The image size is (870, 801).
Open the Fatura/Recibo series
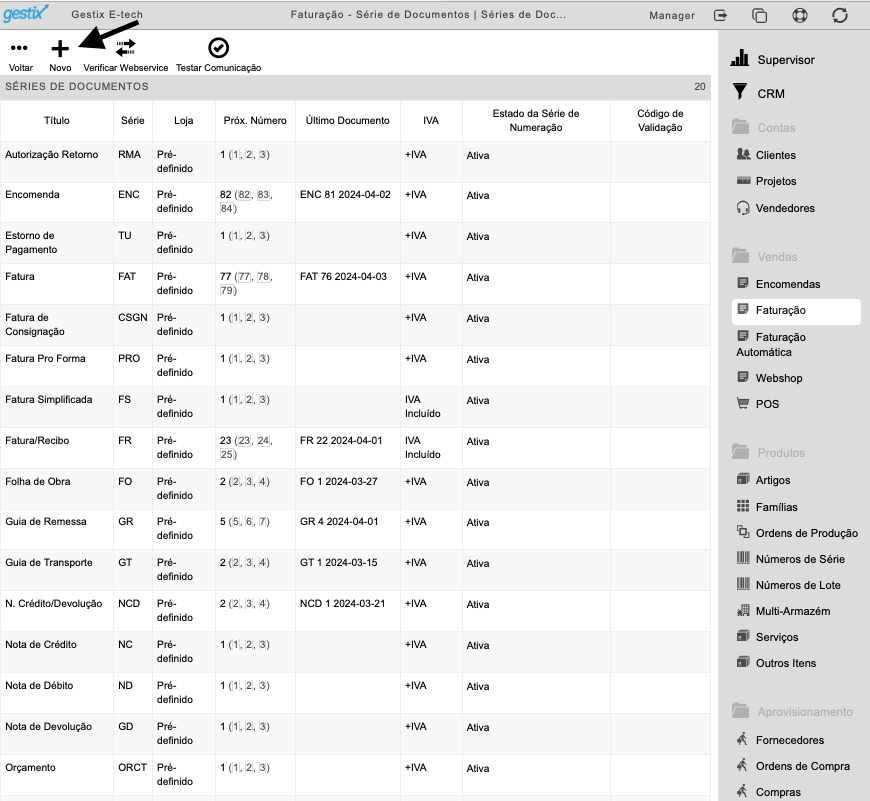tap(37, 440)
